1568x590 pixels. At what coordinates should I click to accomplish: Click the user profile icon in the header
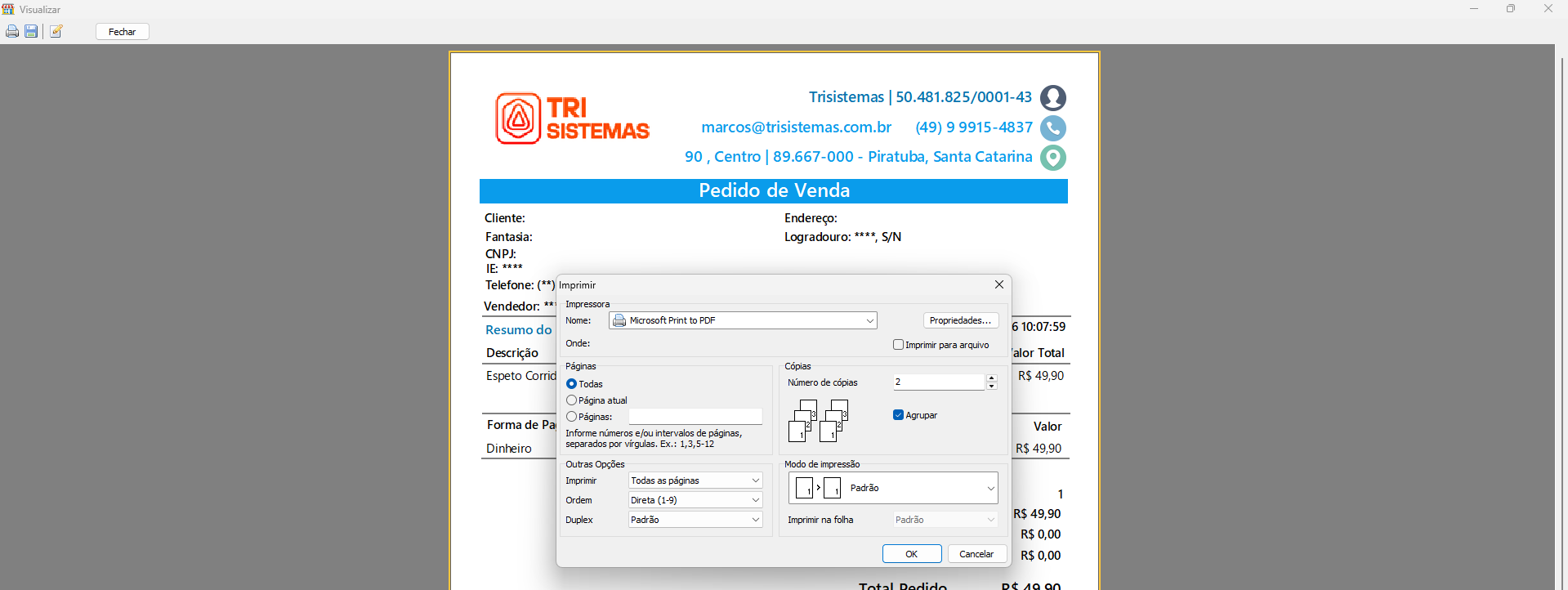pos(1052,98)
